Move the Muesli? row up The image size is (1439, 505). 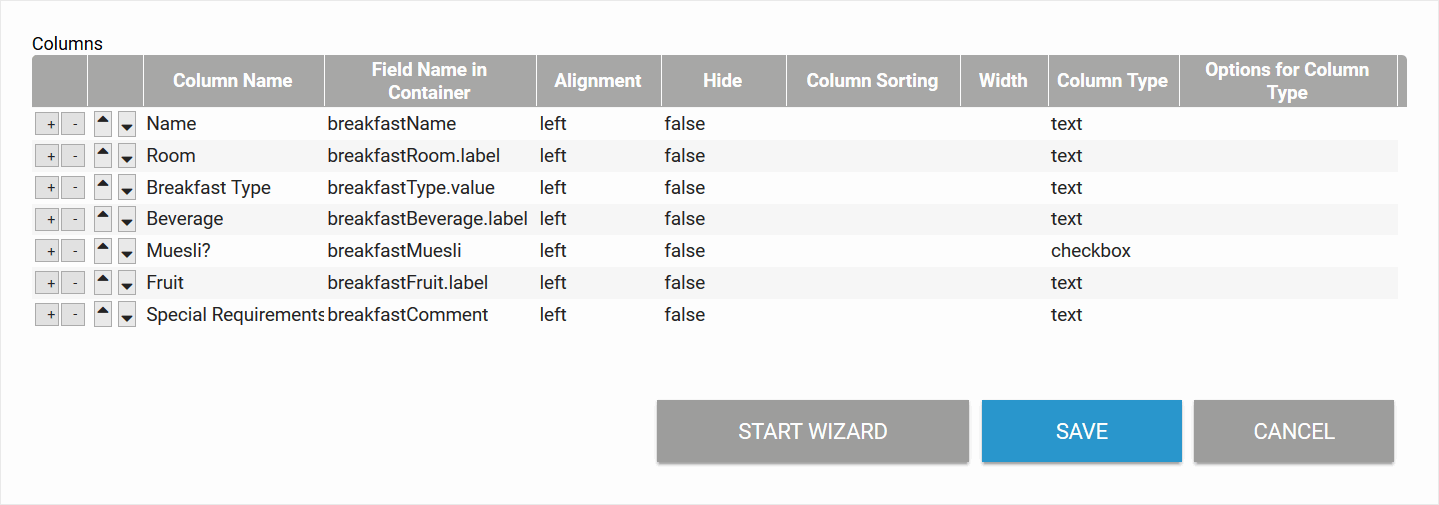tap(103, 251)
